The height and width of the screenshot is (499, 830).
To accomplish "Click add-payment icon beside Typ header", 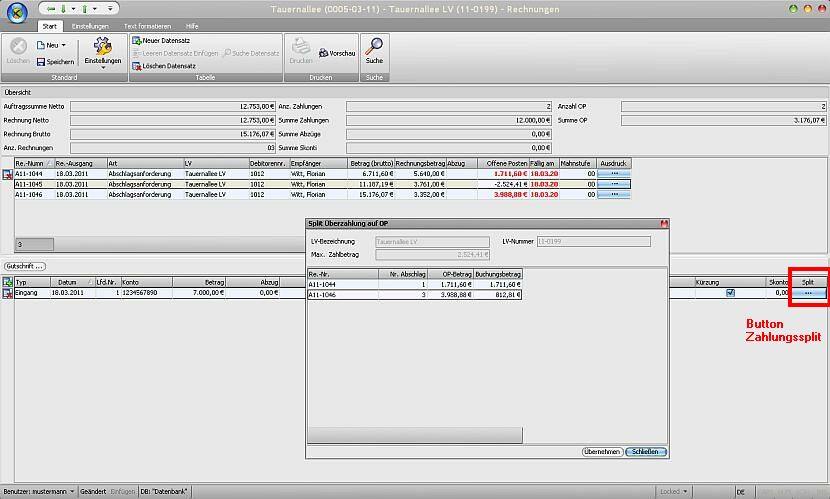I will [7, 282].
